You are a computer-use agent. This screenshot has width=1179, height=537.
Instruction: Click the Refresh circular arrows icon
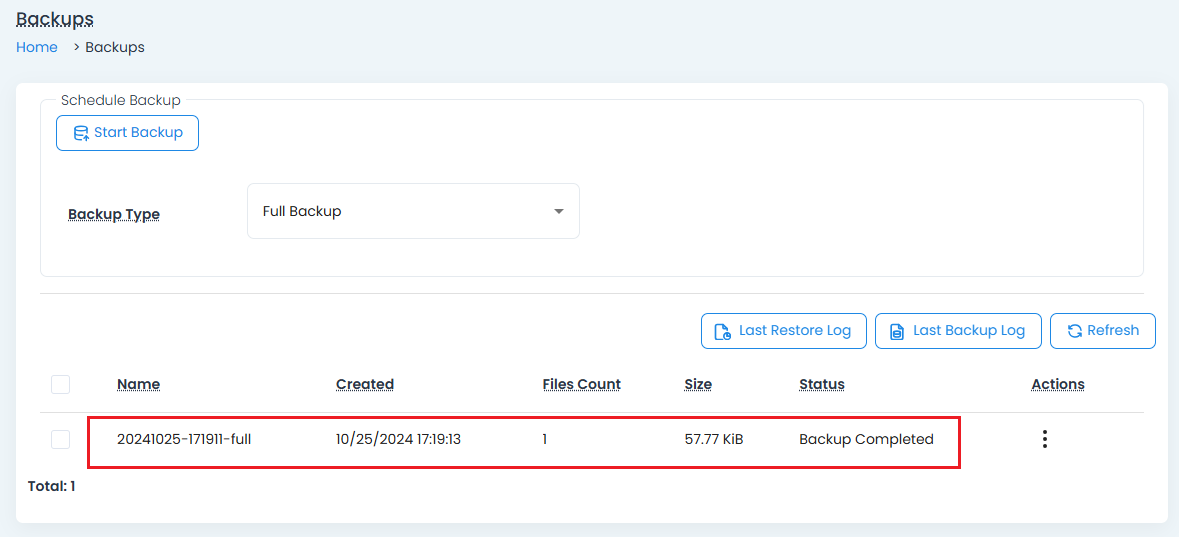1075,331
